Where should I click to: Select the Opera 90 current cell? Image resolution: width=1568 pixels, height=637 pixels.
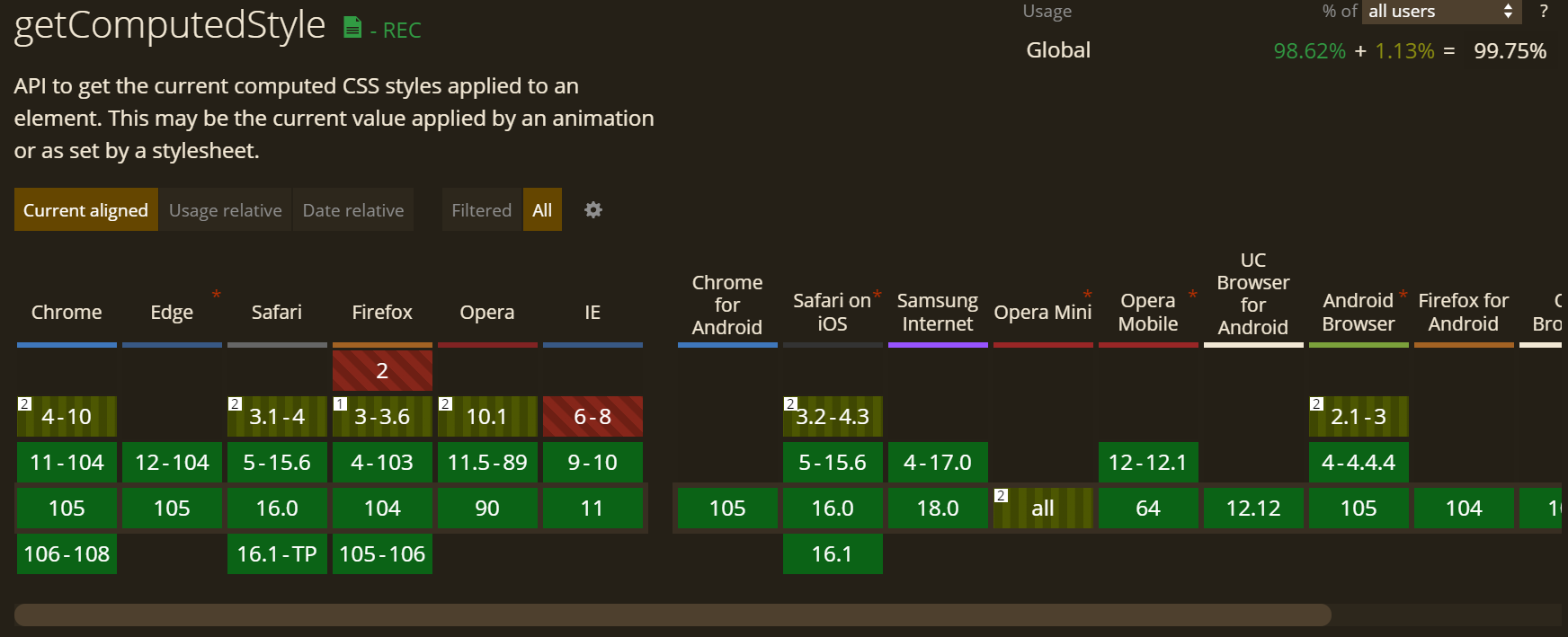point(487,508)
